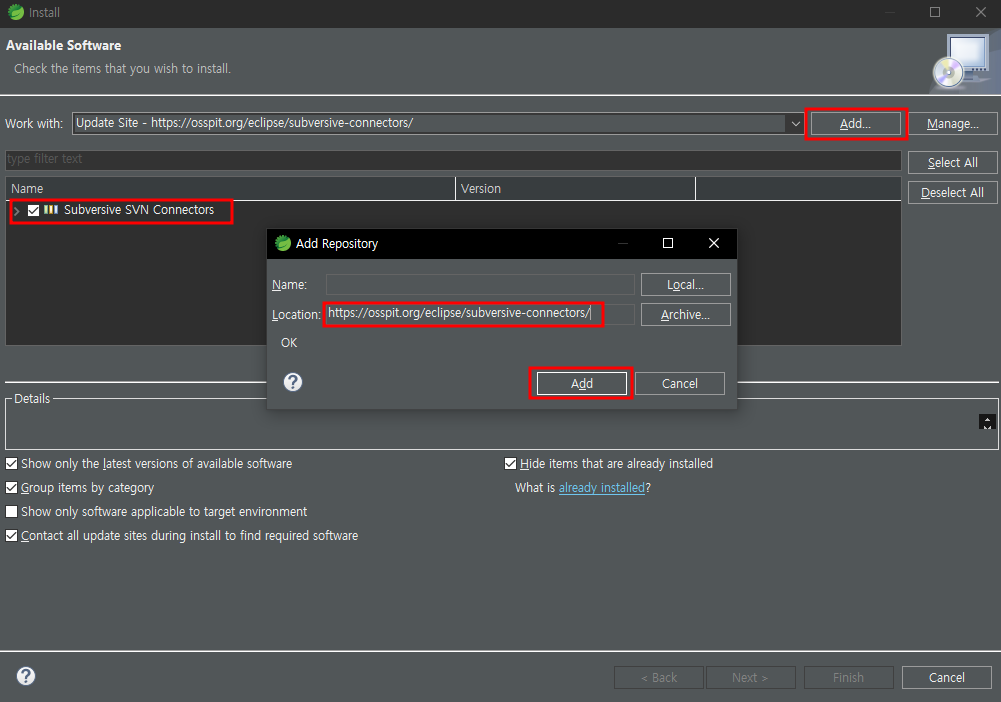This screenshot has width=1001, height=702.
Task: Maximize the Install window
Action: tap(935, 12)
